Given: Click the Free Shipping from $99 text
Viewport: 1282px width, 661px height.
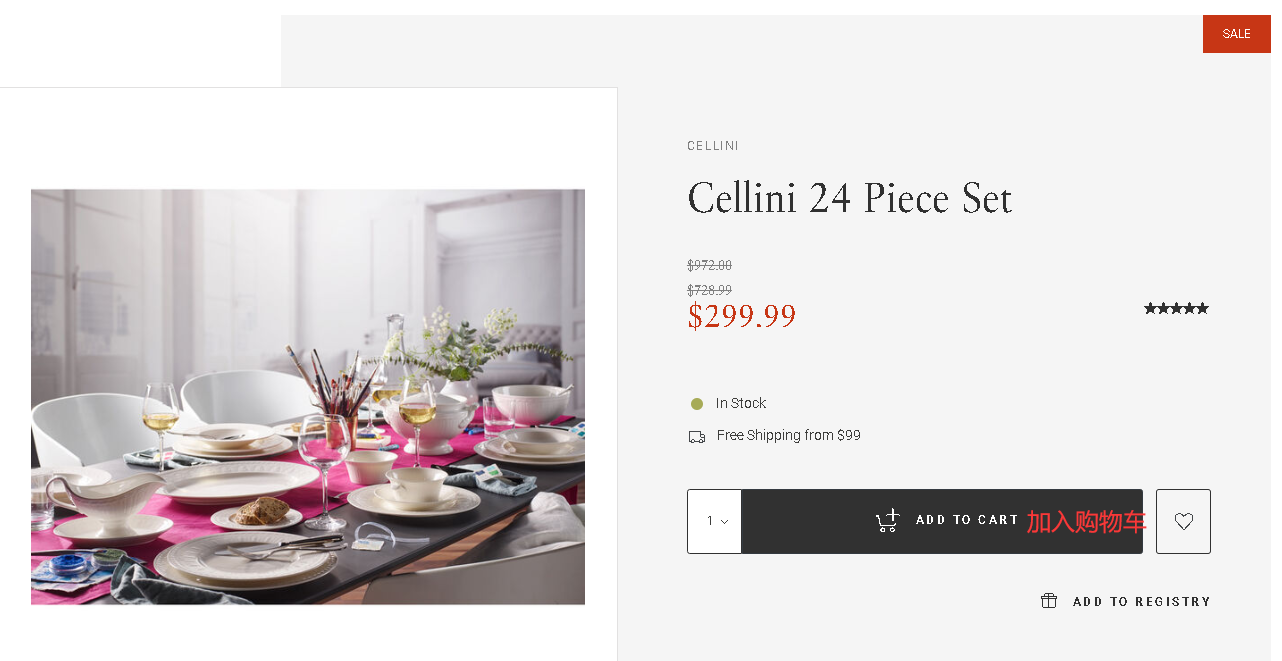Looking at the screenshot, I should pyautogui.click(x=788, y=436).
